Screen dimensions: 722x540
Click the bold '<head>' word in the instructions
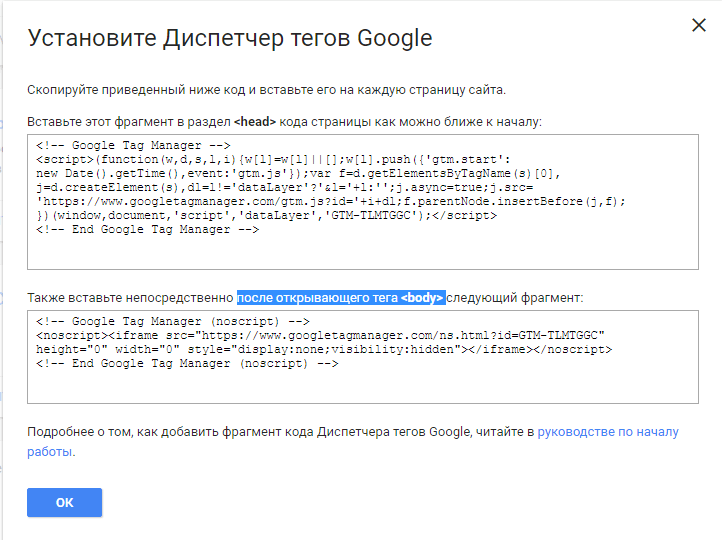(255, 122)
